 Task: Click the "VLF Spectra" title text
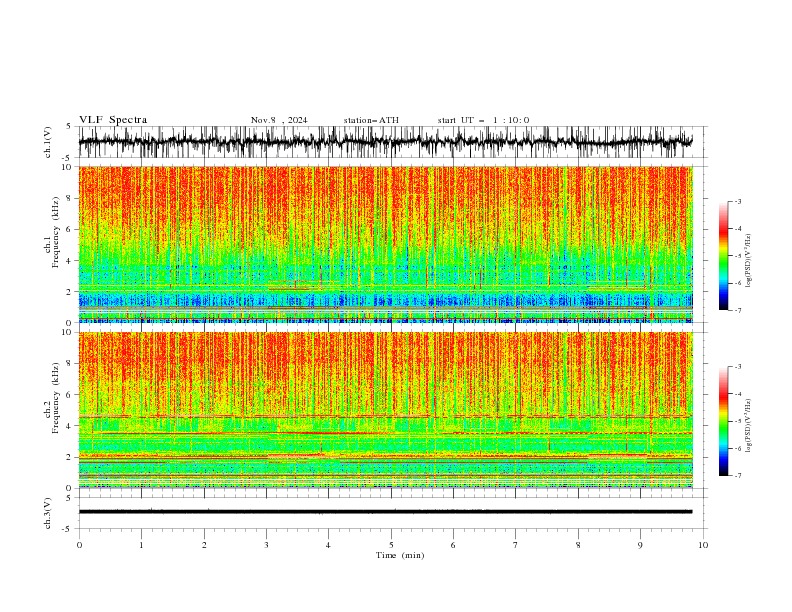(x=113, y=120)
